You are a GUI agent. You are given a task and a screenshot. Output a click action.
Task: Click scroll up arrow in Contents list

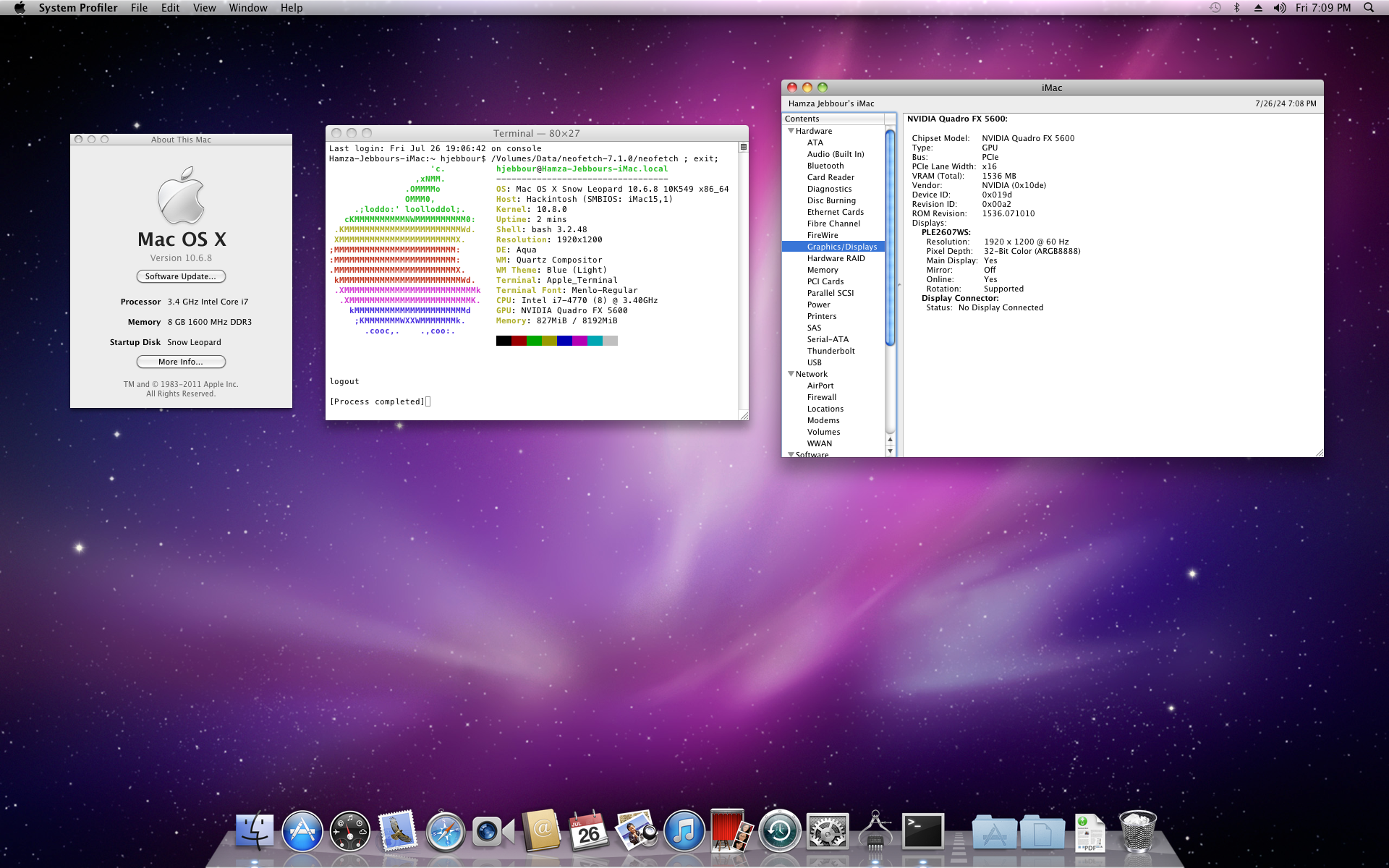click(890, 439)
